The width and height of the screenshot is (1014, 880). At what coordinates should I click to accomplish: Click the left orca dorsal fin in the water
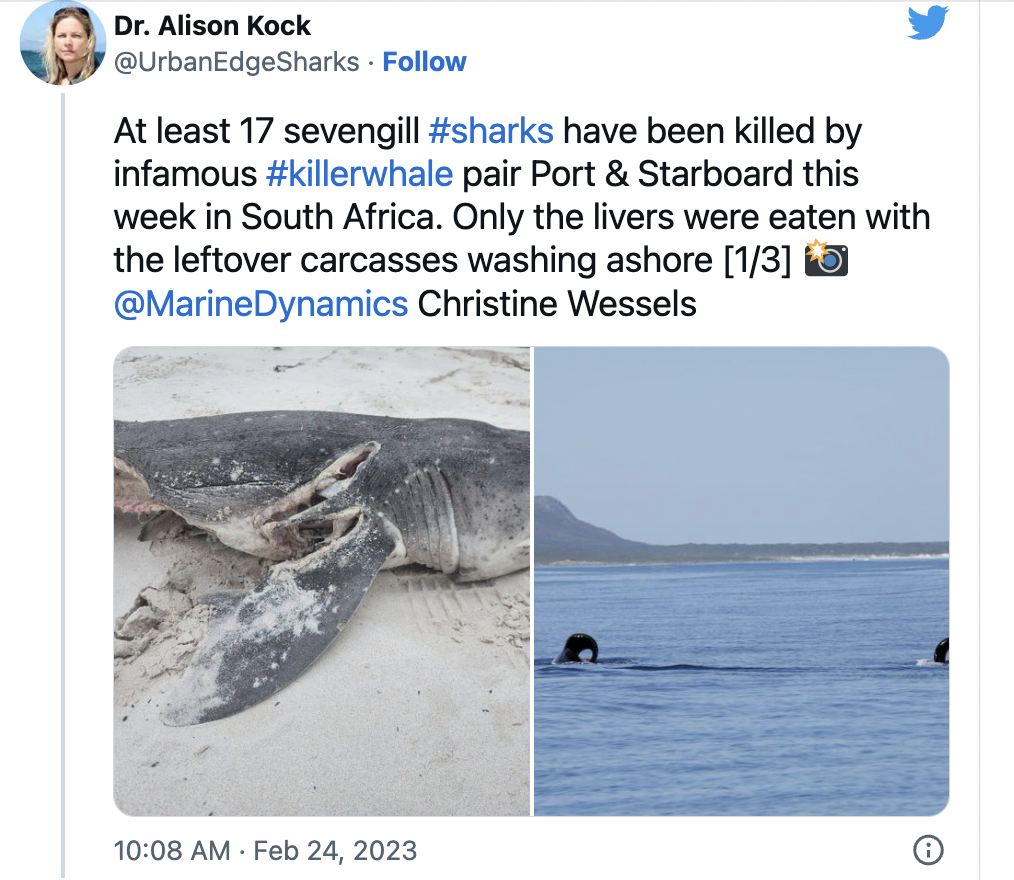tap(578, 649)
